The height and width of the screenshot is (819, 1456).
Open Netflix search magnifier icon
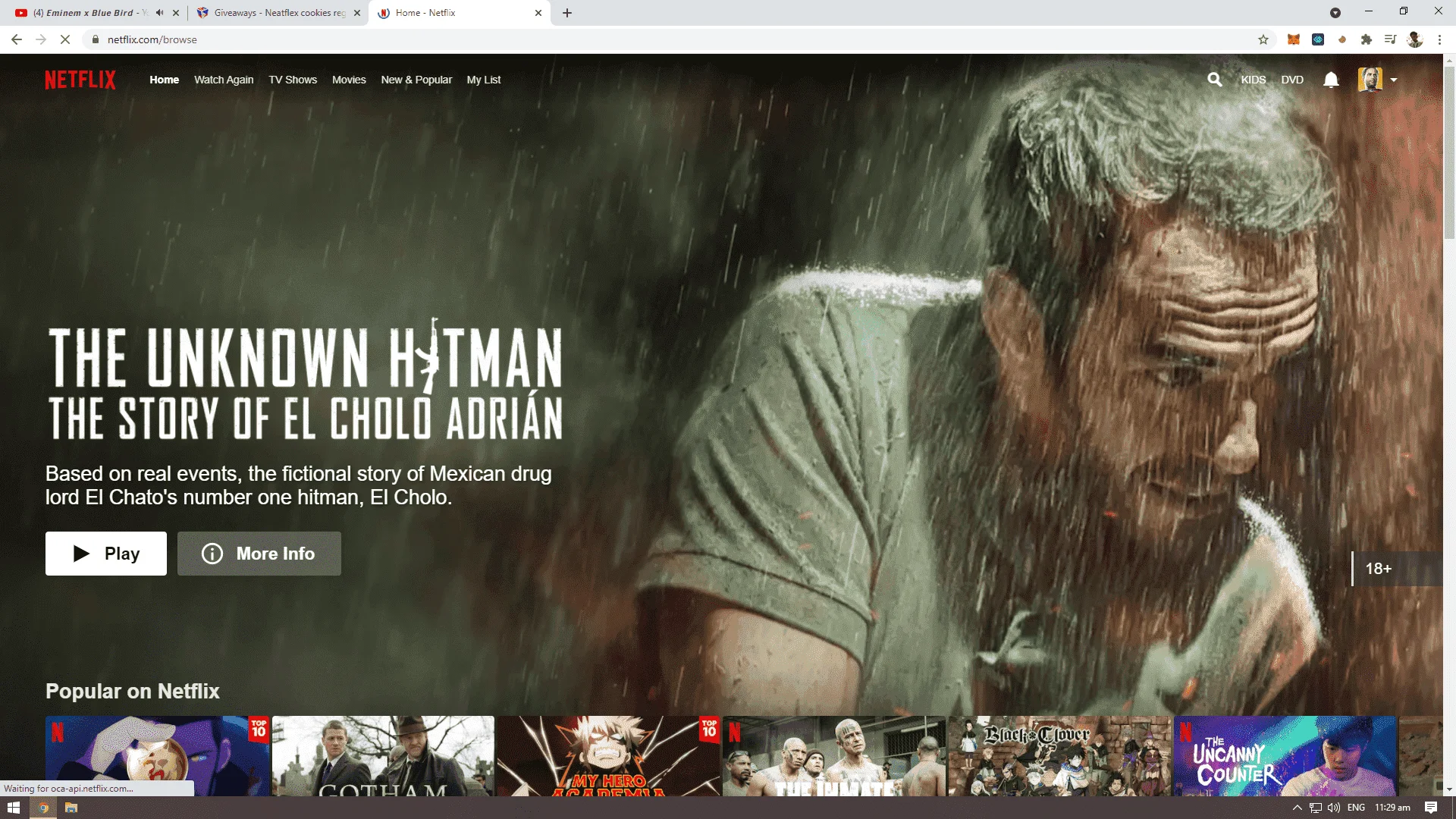coord(1215,80)
